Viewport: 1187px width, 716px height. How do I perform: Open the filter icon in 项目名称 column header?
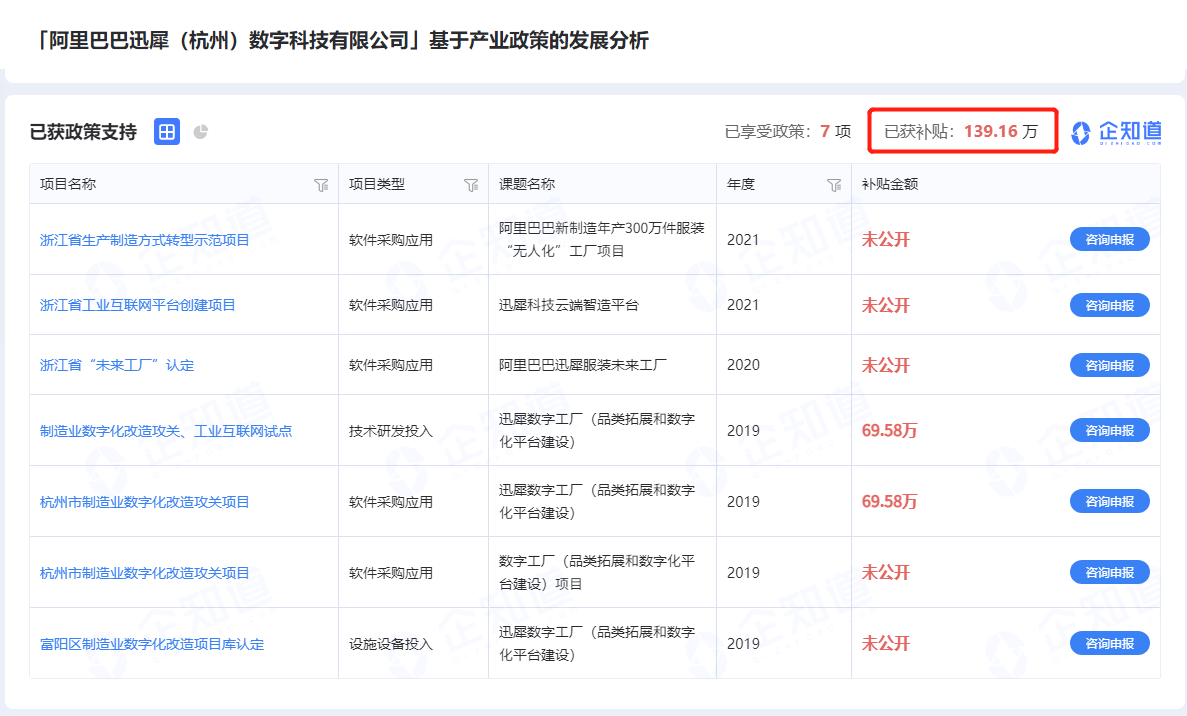tap(321, 185)
